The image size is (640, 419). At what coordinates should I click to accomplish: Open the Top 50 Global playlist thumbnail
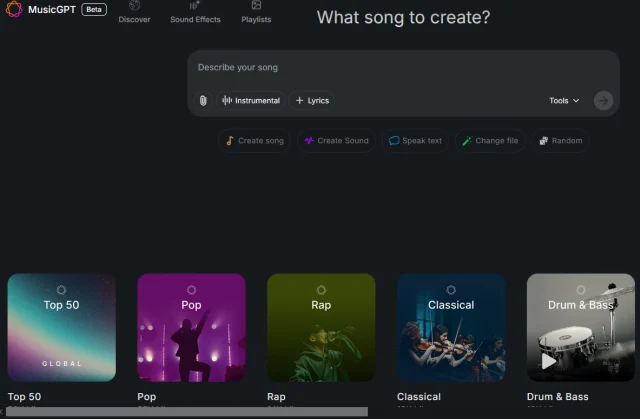tap(61, 327)
